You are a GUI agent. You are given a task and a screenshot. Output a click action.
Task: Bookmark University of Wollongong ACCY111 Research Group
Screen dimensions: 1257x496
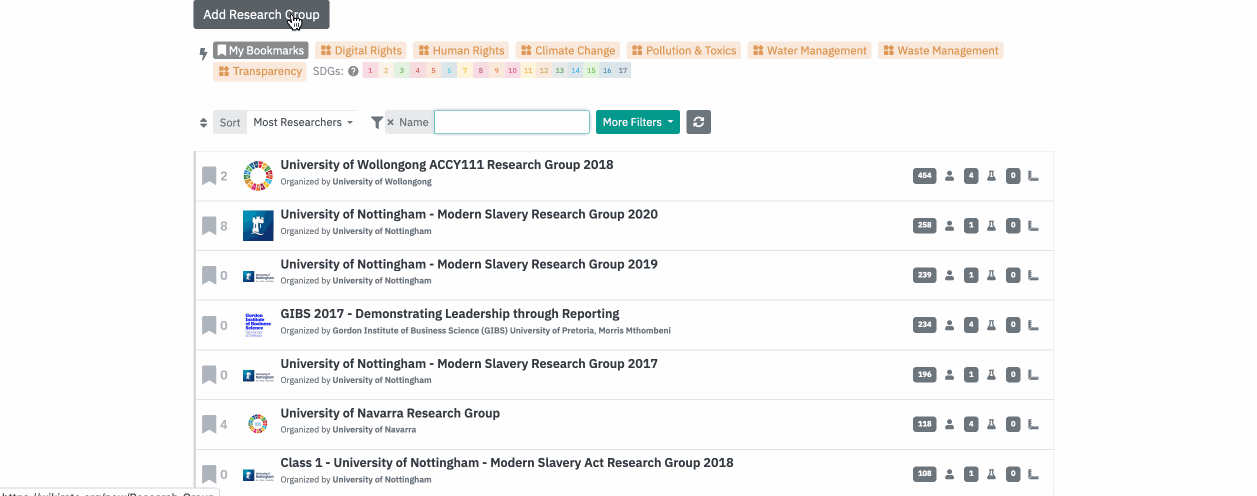tap(209, 176)
